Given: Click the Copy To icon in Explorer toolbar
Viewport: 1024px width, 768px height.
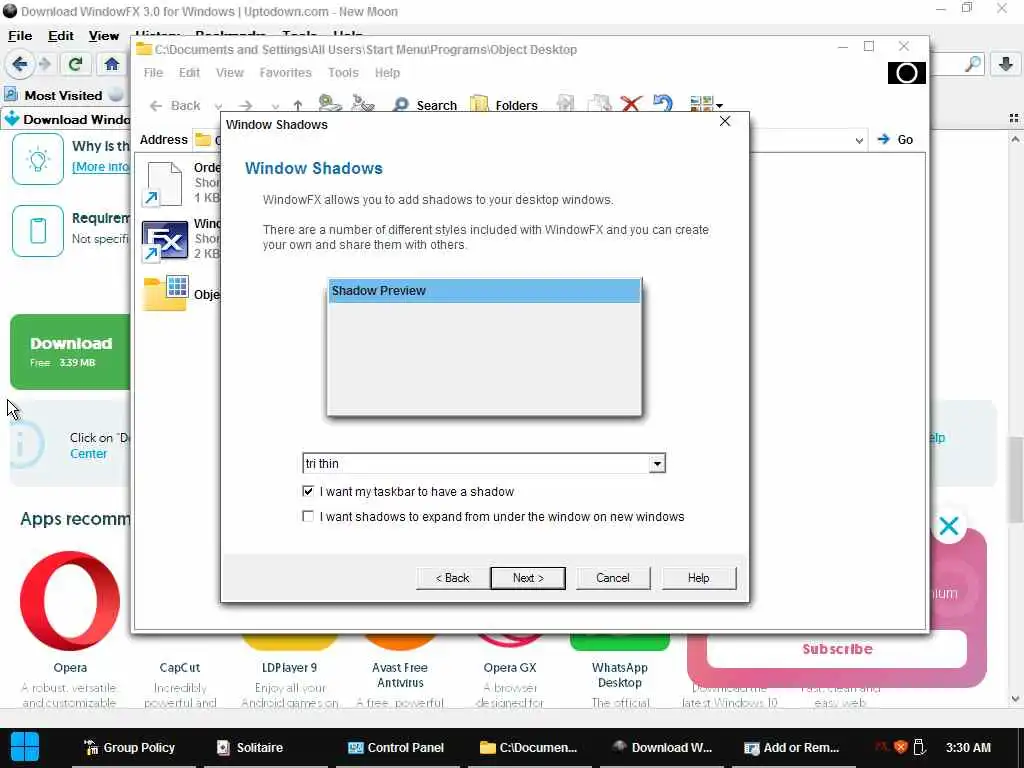Looking at the screenshot, I should [599, 104].
